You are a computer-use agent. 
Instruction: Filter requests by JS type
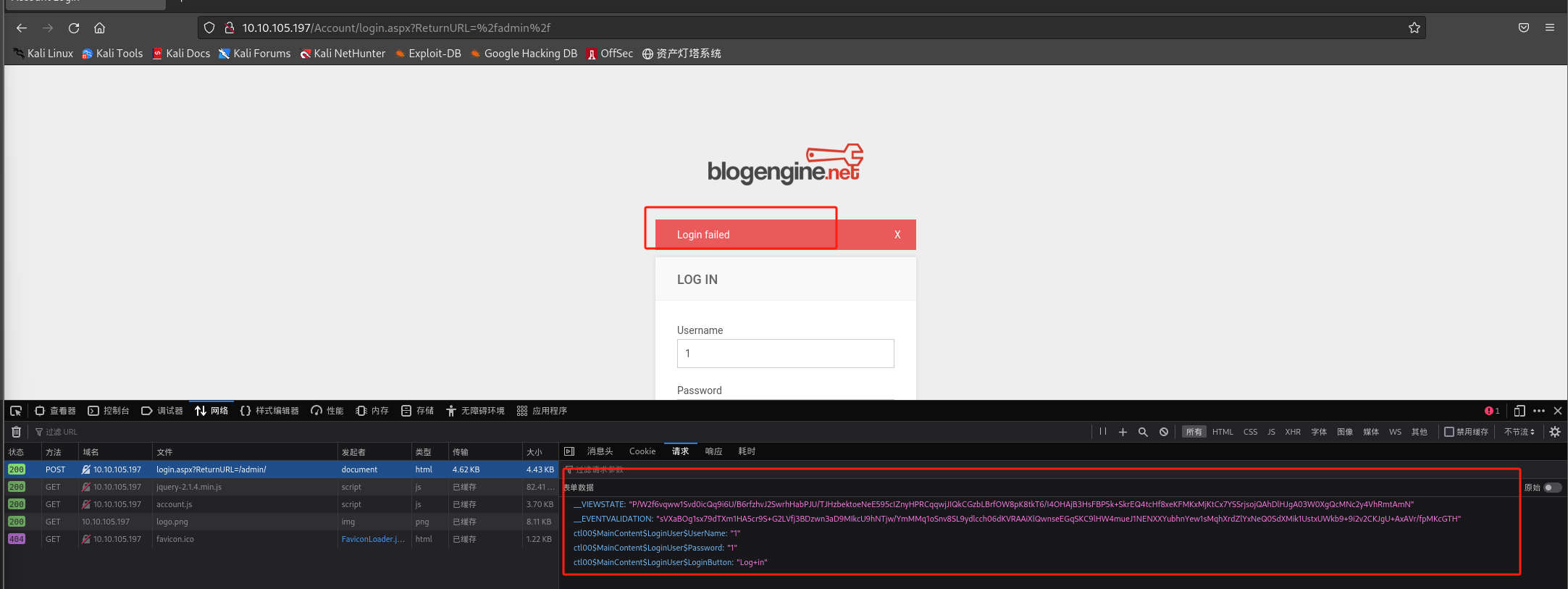click(x=1271, y=432)
